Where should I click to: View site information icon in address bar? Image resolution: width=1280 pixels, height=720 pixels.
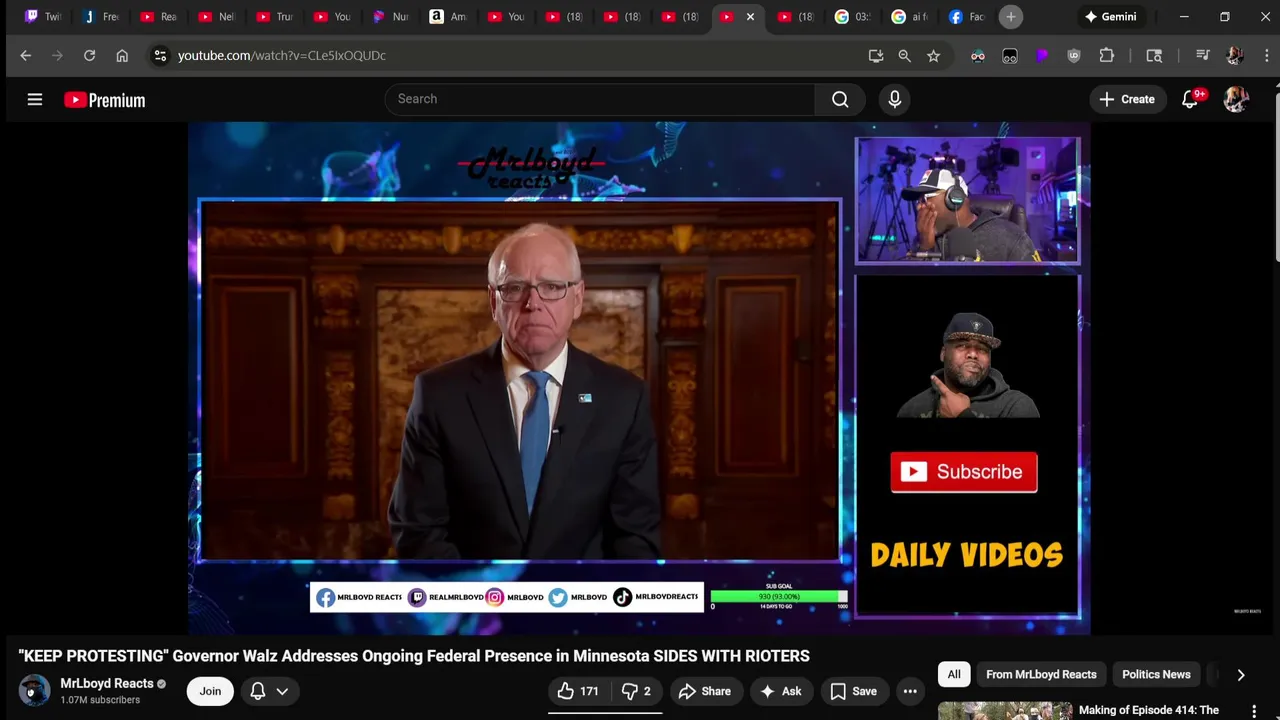(x=160, y=56)
